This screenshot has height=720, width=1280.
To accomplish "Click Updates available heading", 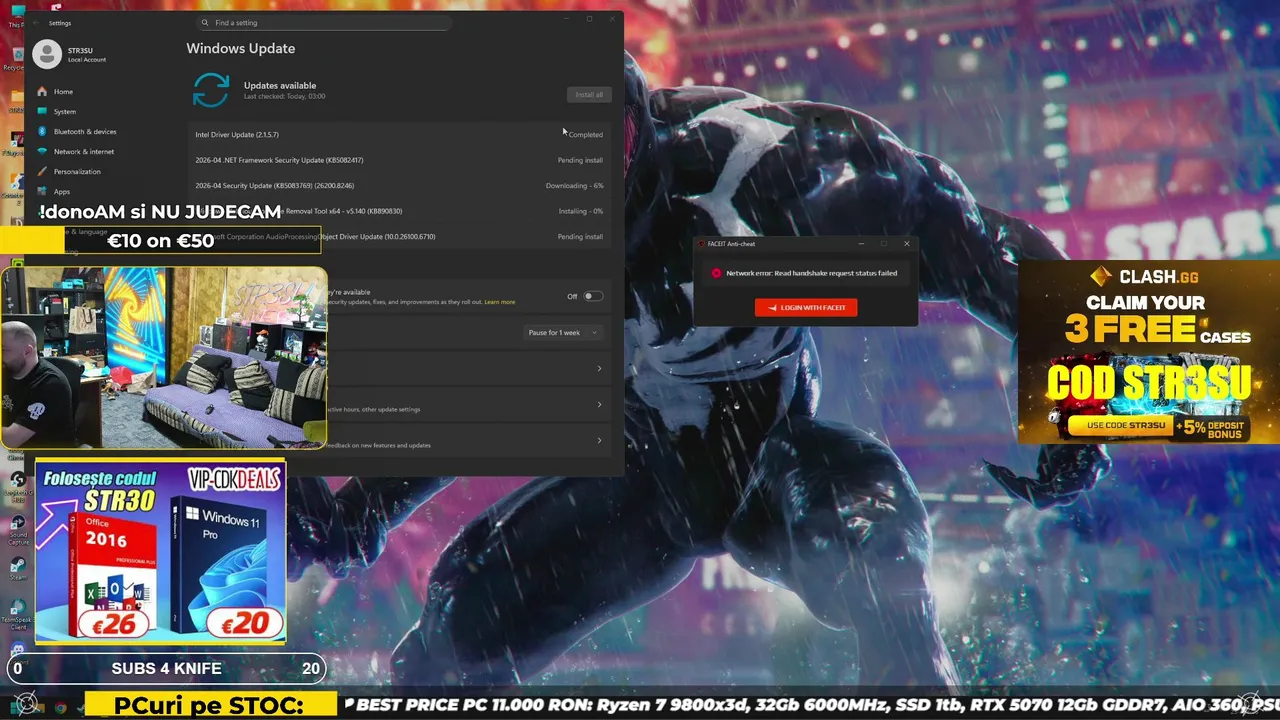I will click(280, 85).
